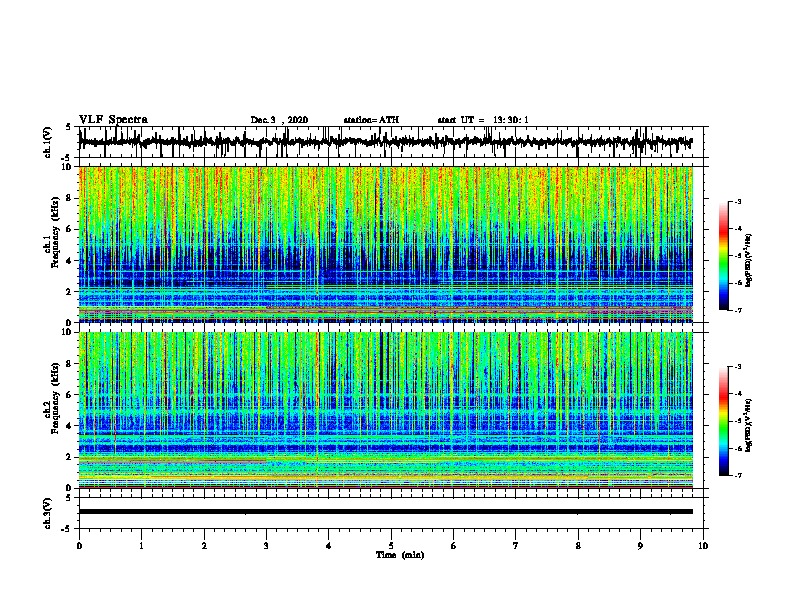This screenshot has height=612, width=792.
Task: Click the ch.1 voltage waveform trace
Action: (385, 142)
